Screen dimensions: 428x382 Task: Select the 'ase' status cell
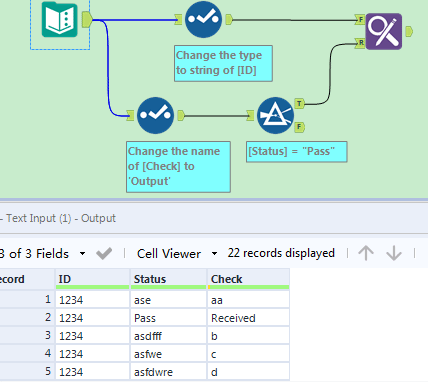click(168, 300)
